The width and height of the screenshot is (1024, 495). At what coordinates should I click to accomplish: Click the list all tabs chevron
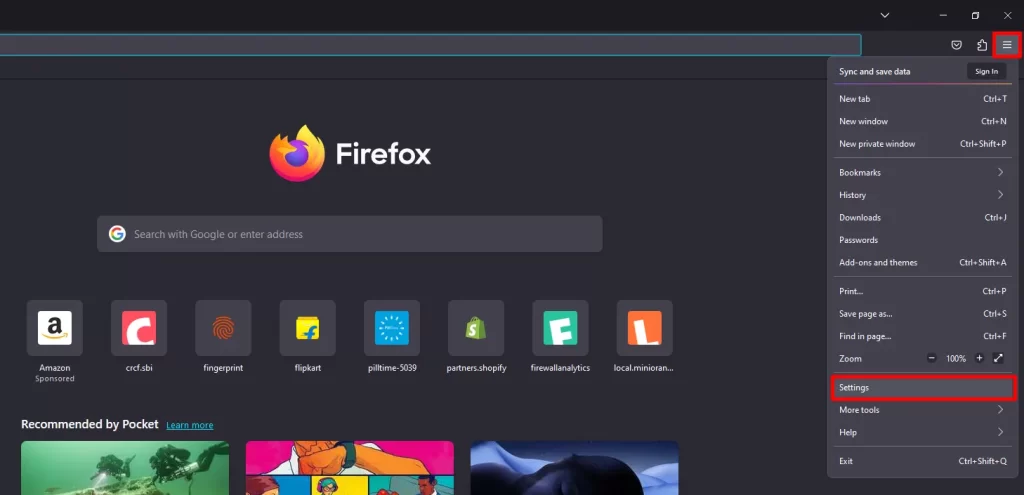884,15
